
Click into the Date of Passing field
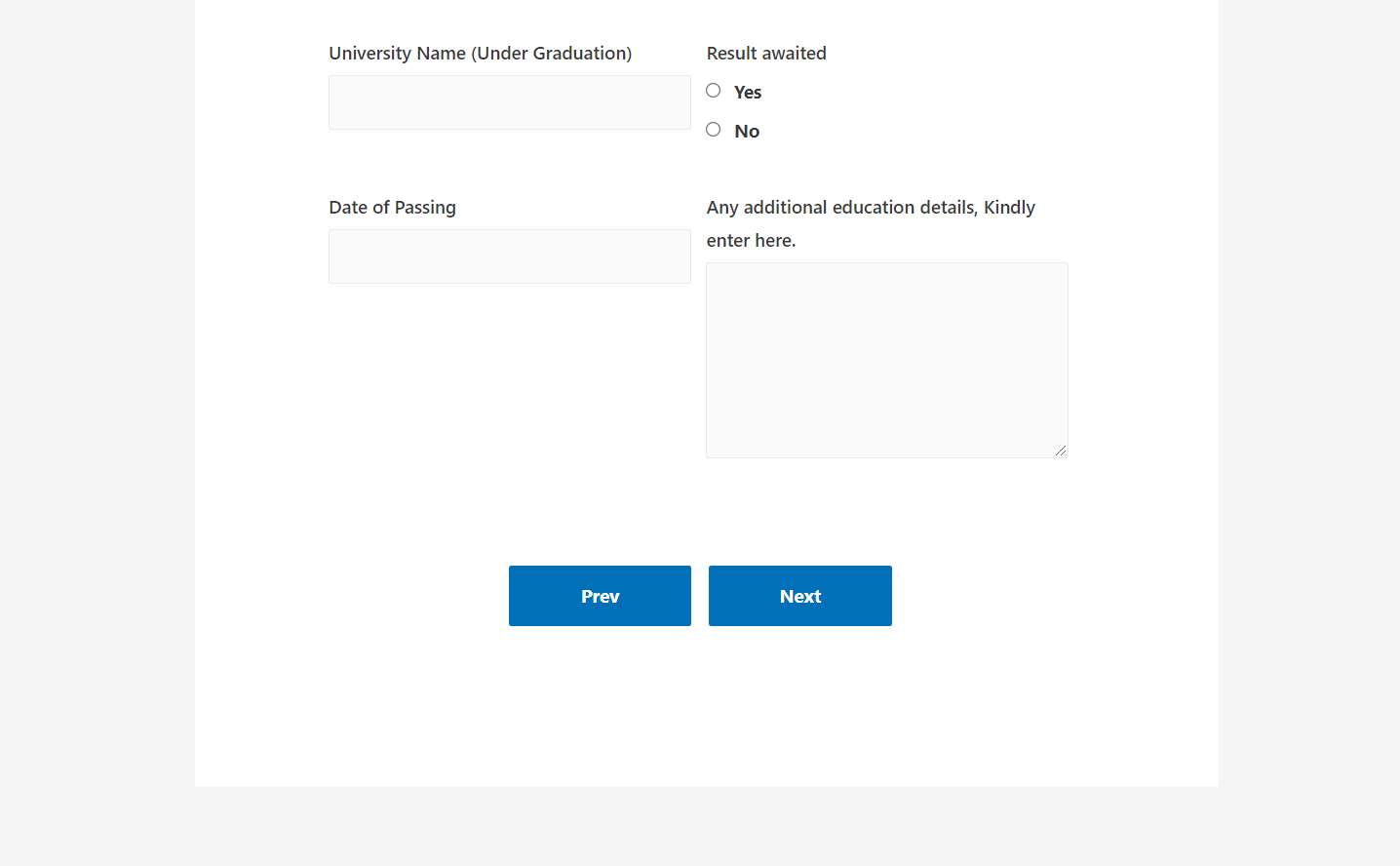click(x=509, y=256)
